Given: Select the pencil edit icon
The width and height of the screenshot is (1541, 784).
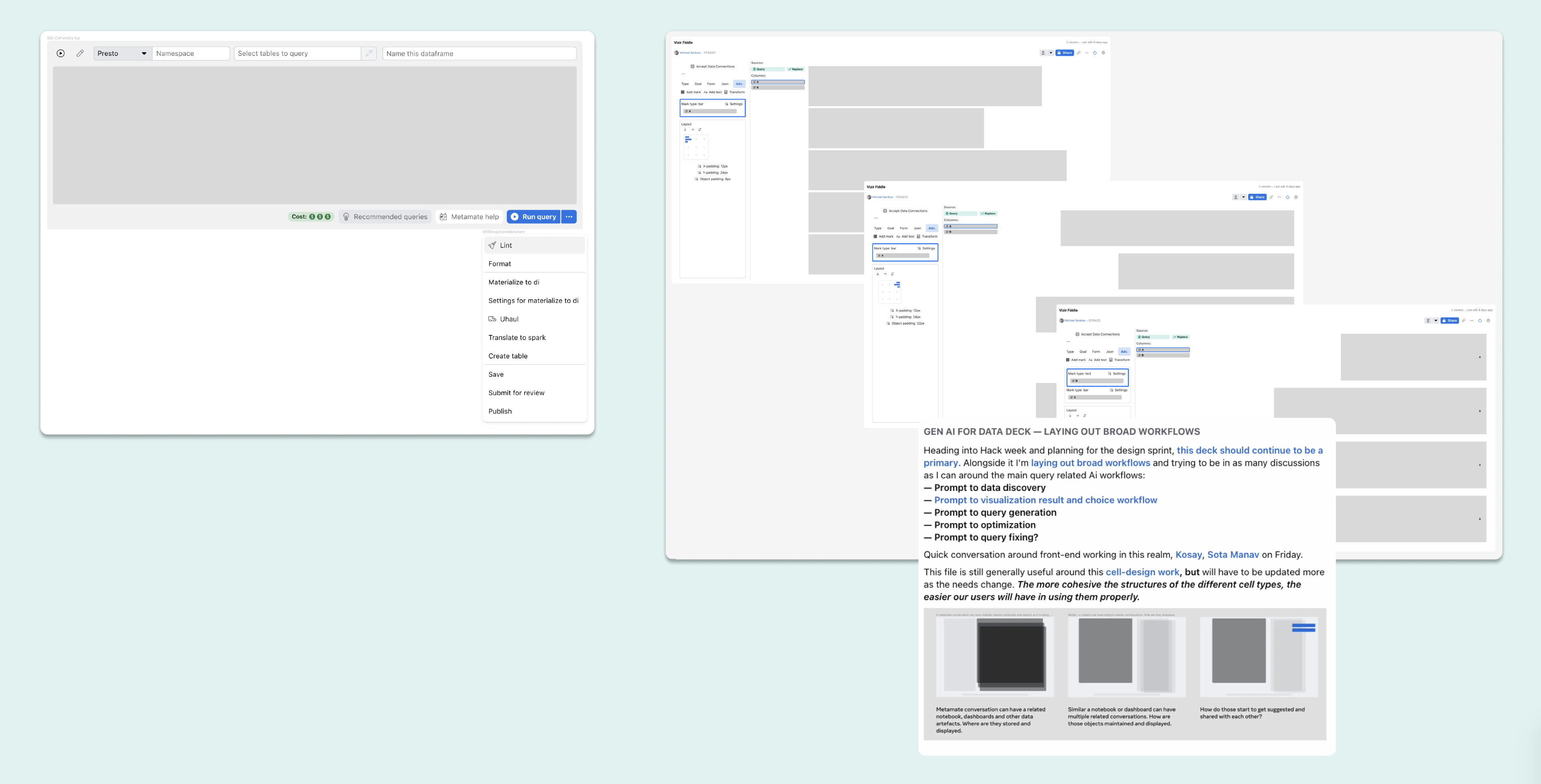Looking at the screenshot, I should point(80,53).
